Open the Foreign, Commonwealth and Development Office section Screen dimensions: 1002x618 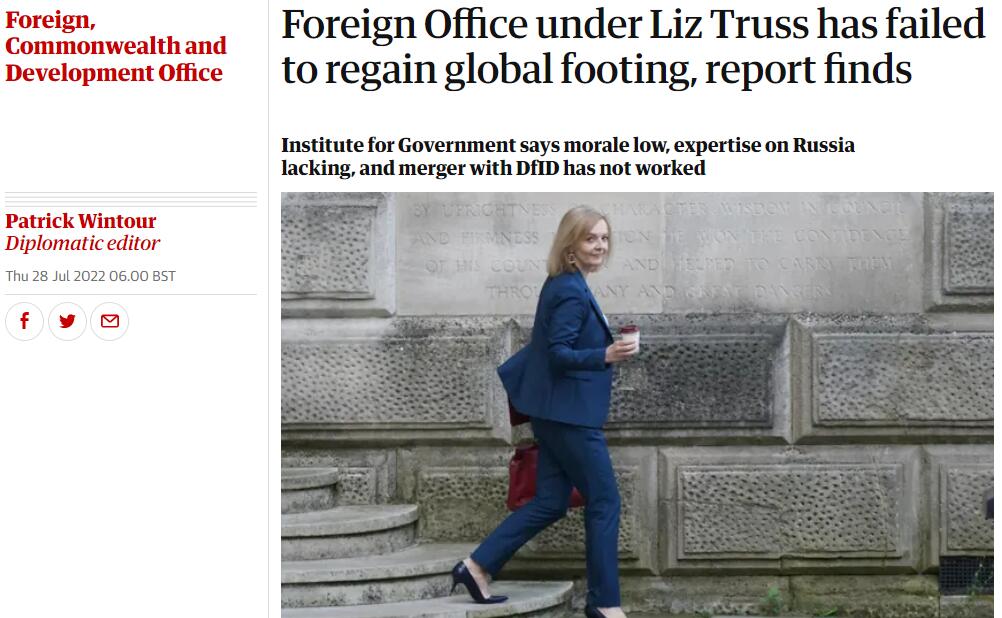(116, 46)
